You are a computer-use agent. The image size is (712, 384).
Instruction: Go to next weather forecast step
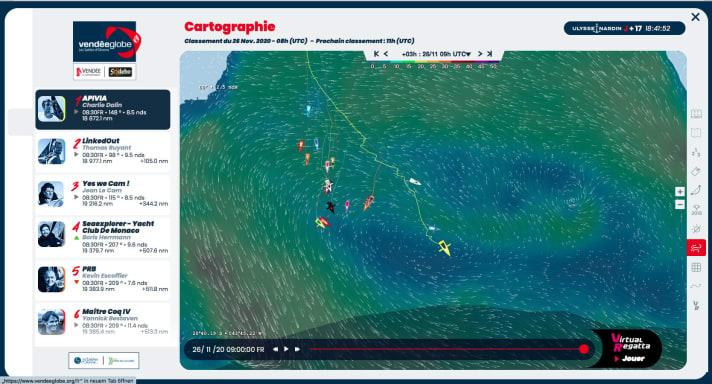pos(480,54)
